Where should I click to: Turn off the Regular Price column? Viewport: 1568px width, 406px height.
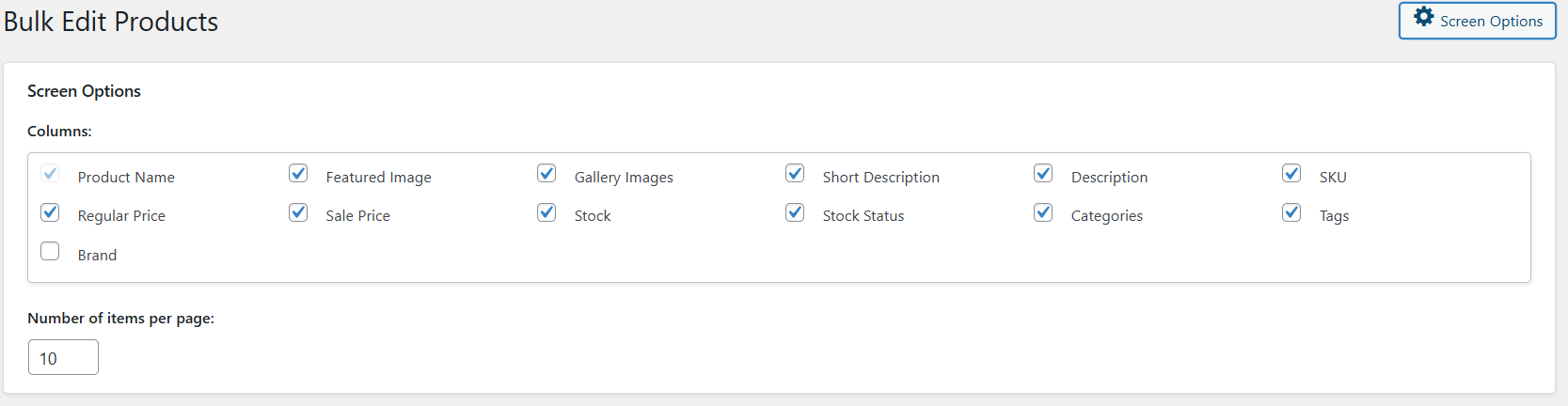click(x=50, y=212)
